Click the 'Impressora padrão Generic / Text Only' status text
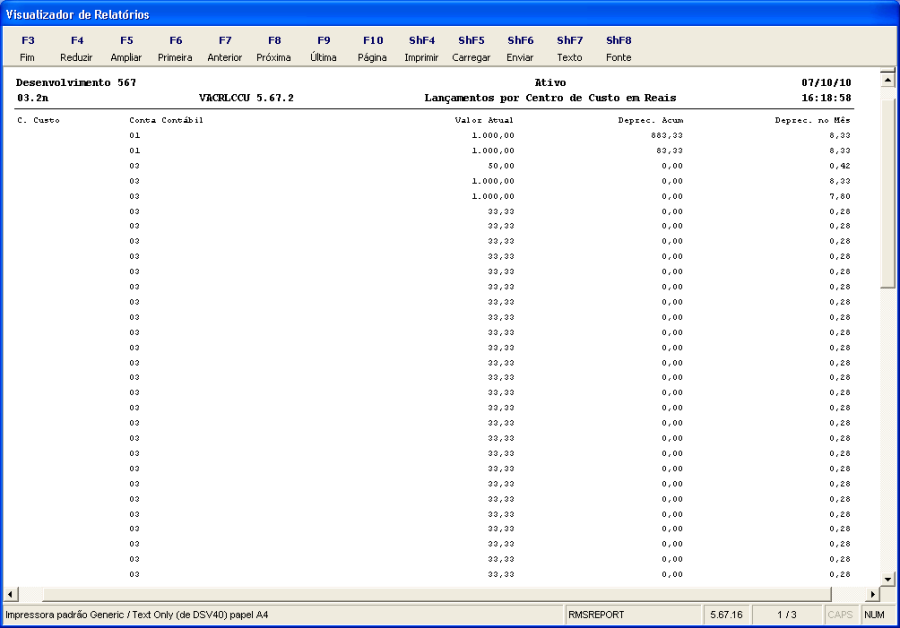This screenshot has width=900, height=628. pyautogui.click(x=137, y=615)
